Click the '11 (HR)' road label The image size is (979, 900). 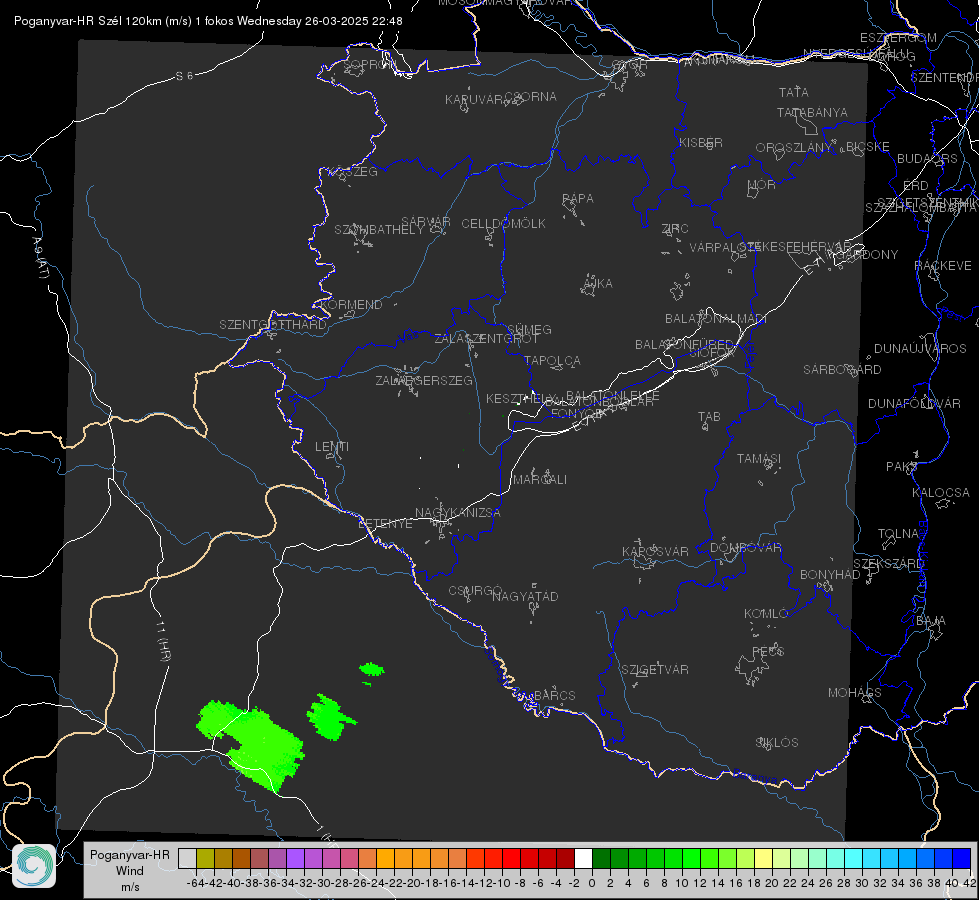point(162,640)
